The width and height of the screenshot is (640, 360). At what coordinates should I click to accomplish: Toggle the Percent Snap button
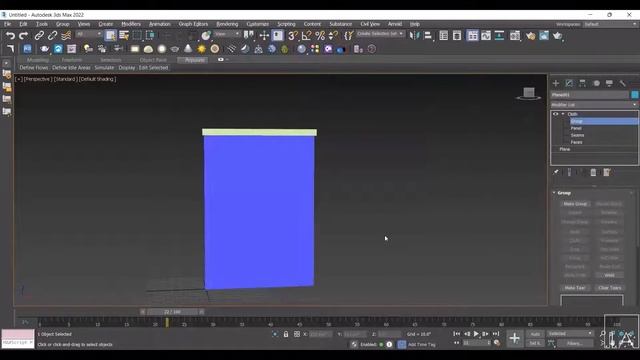coord(320,36)
